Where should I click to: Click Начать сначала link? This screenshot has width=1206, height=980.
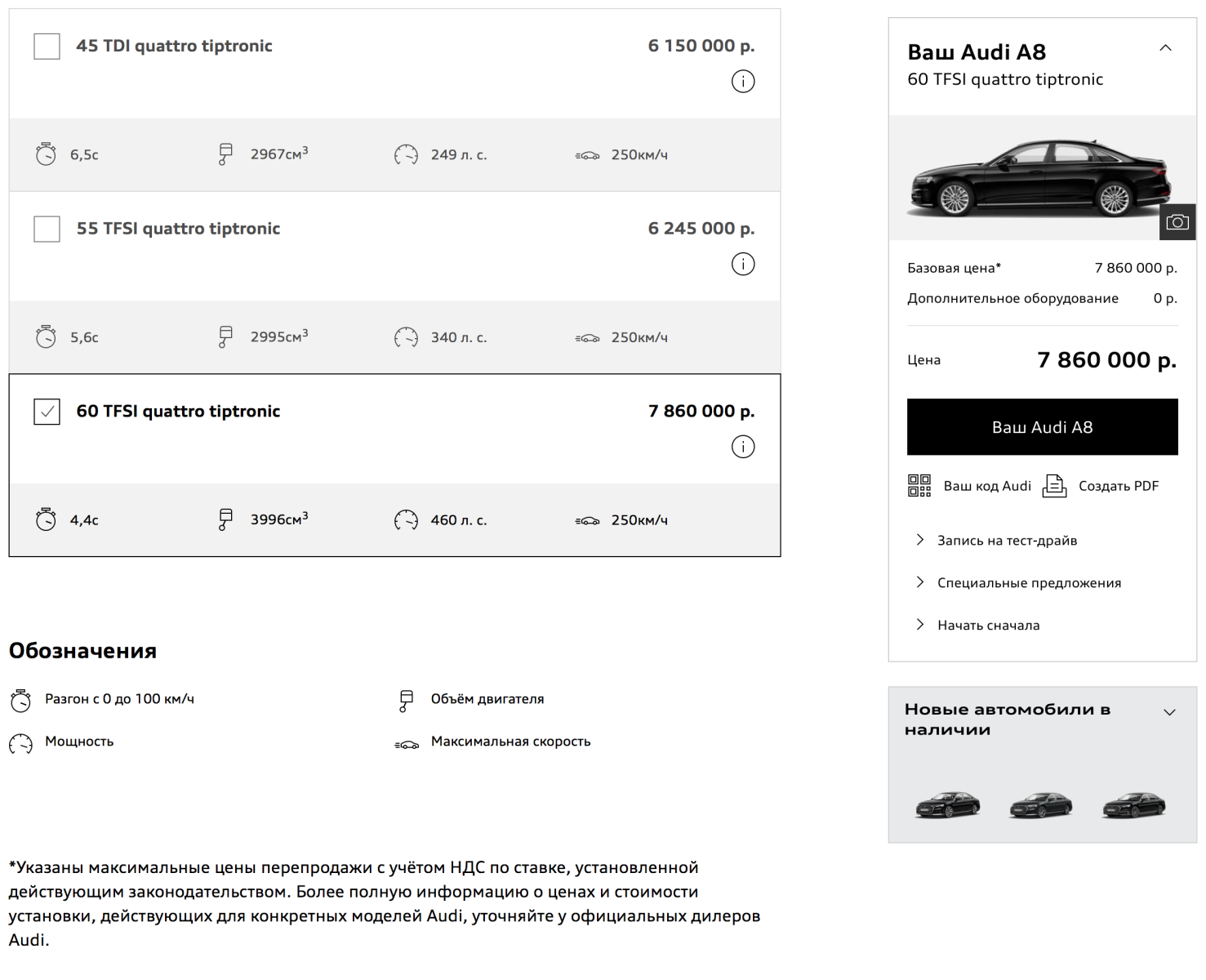[x=988, y=626]
